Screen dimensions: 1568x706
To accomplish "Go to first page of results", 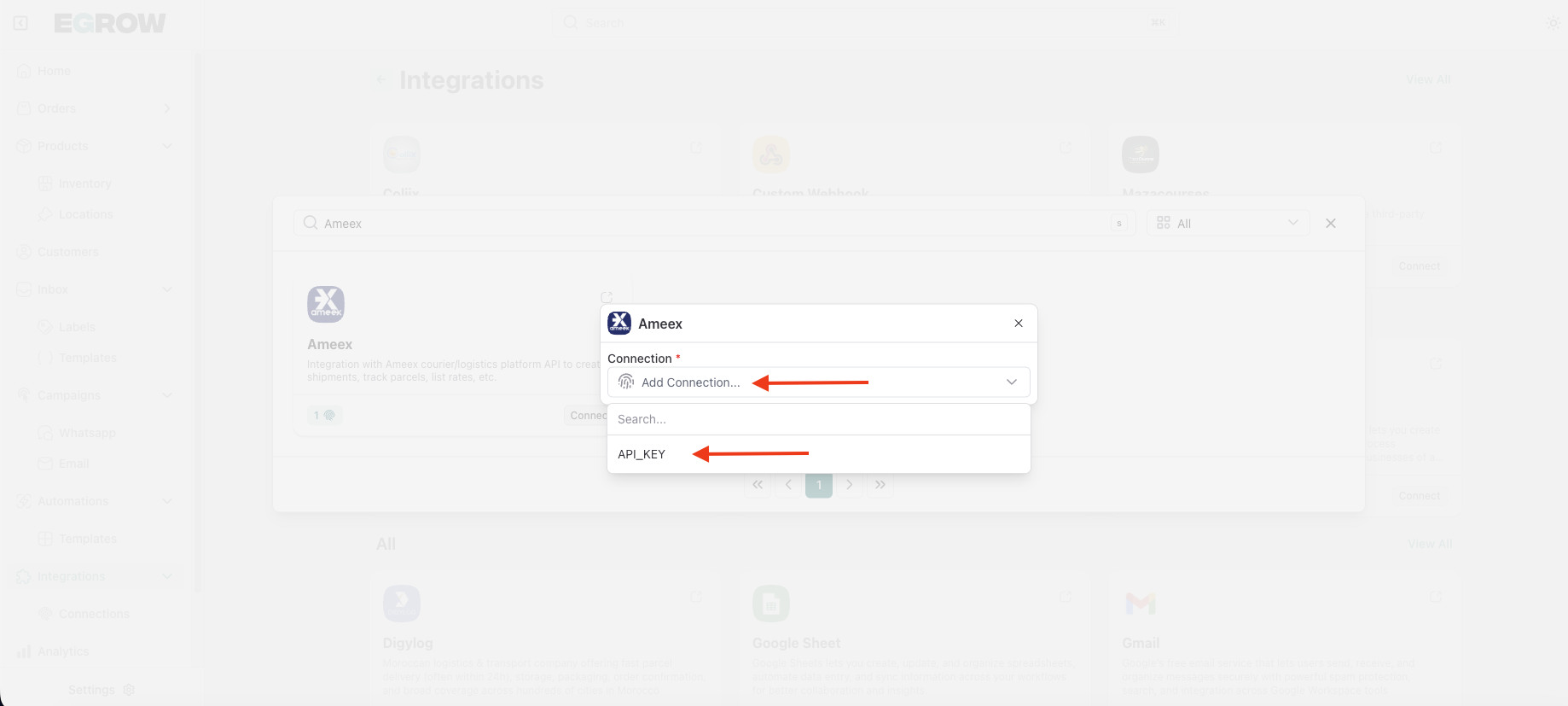I will pyautogui.click(x=758, y=485).
